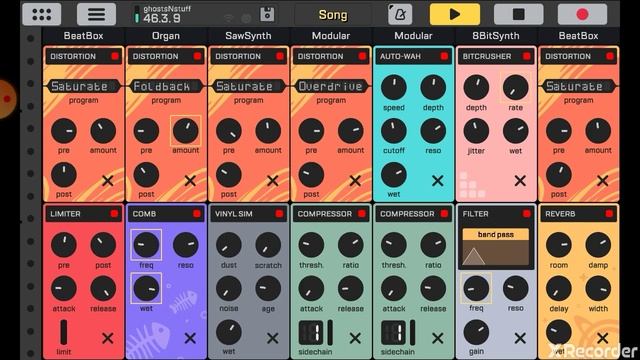This screenshot has width=640, height=360.
Task: Click the AUTO-WAH effect title
Action: [400, 56]
